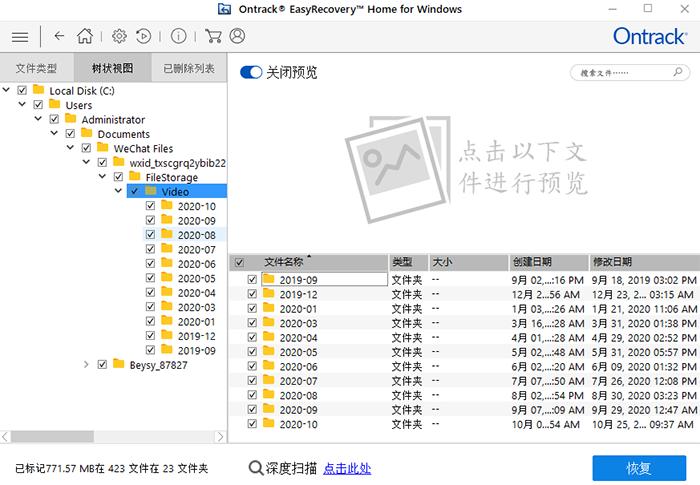Expand the Beysy_87827 tree node
700x485 pixels.
point(87,365)
